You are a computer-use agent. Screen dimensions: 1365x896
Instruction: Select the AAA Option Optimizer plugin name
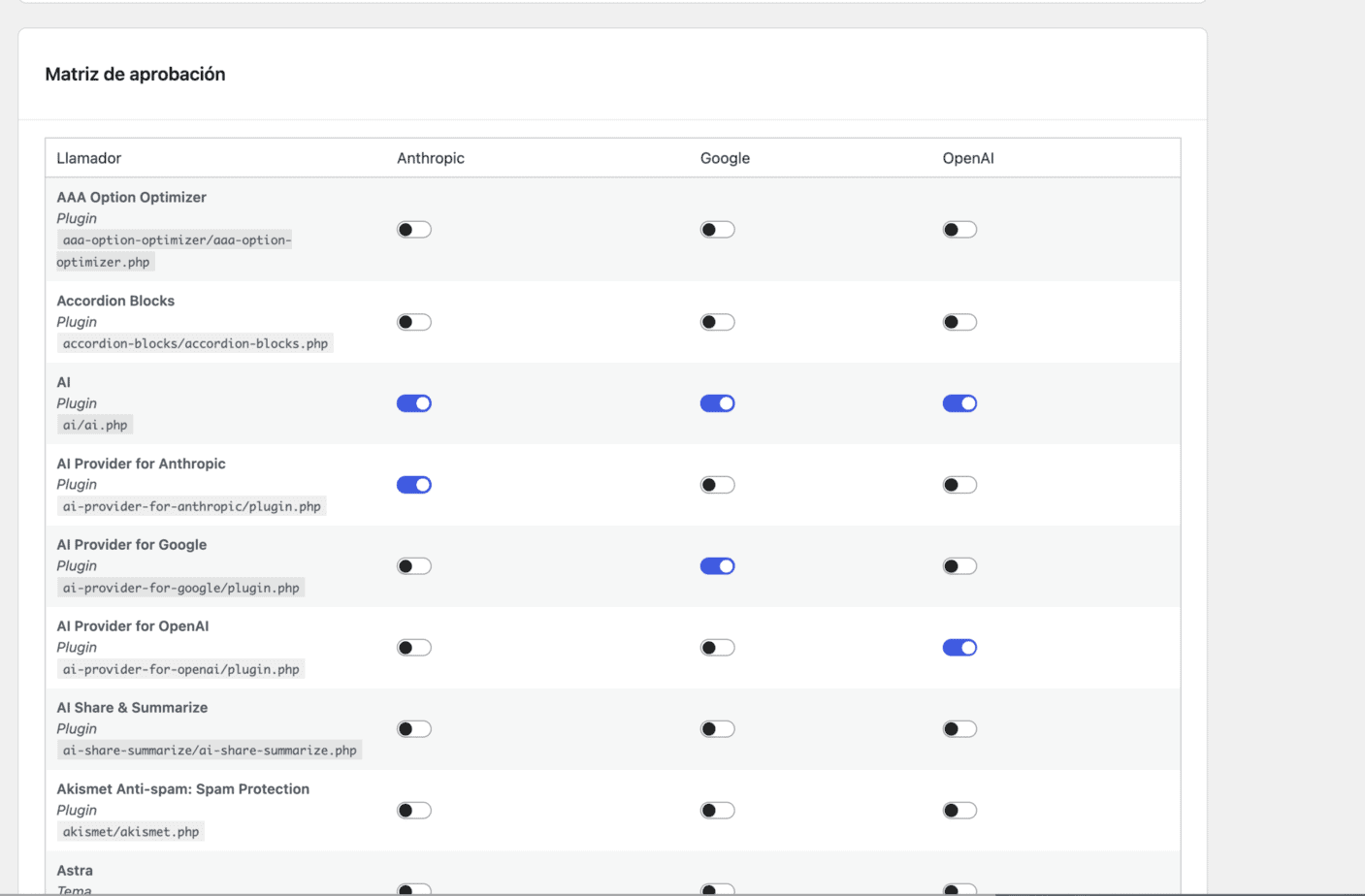131,197
